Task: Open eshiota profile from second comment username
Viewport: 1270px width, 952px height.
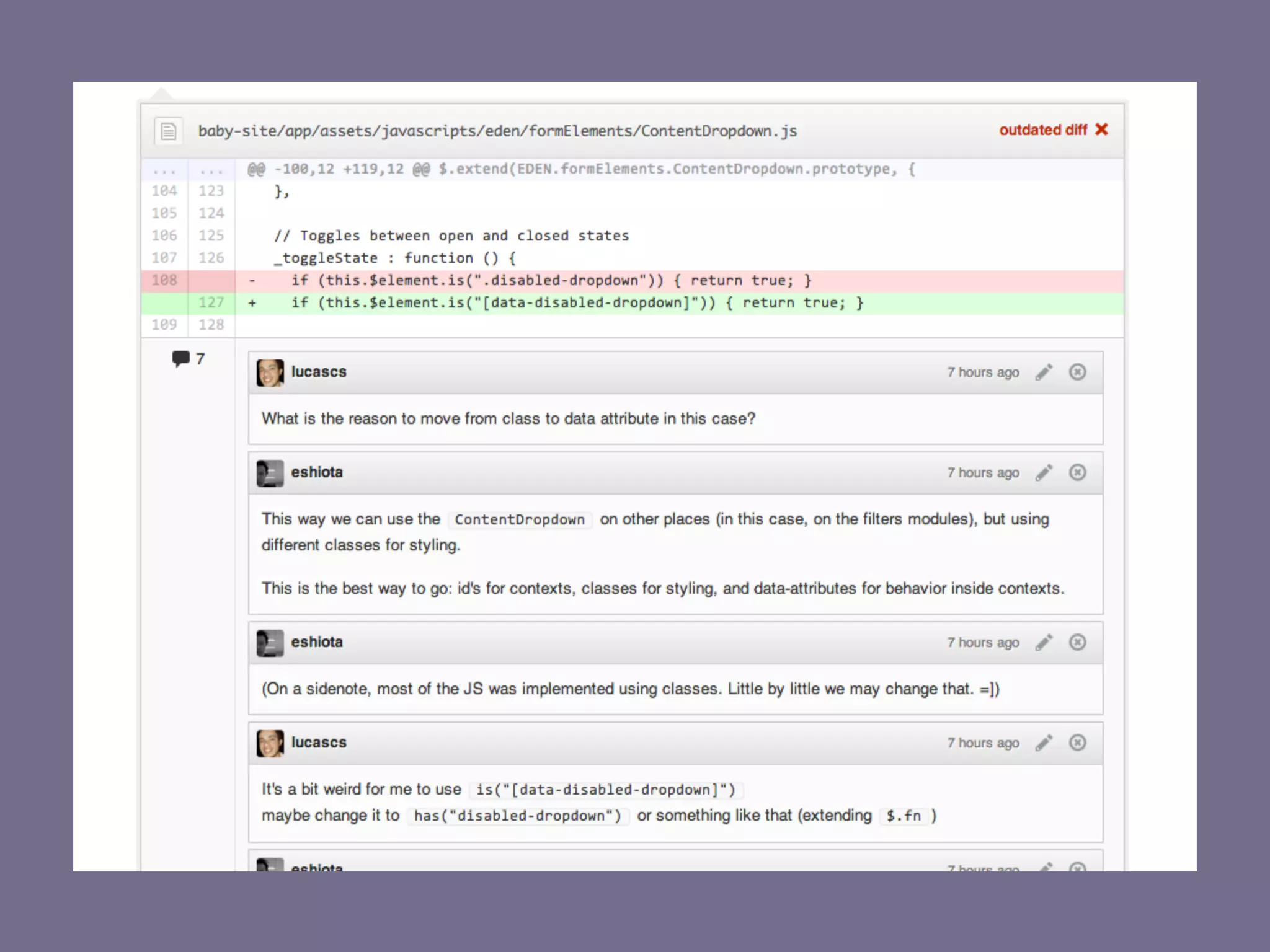Action: coord(317,472)
